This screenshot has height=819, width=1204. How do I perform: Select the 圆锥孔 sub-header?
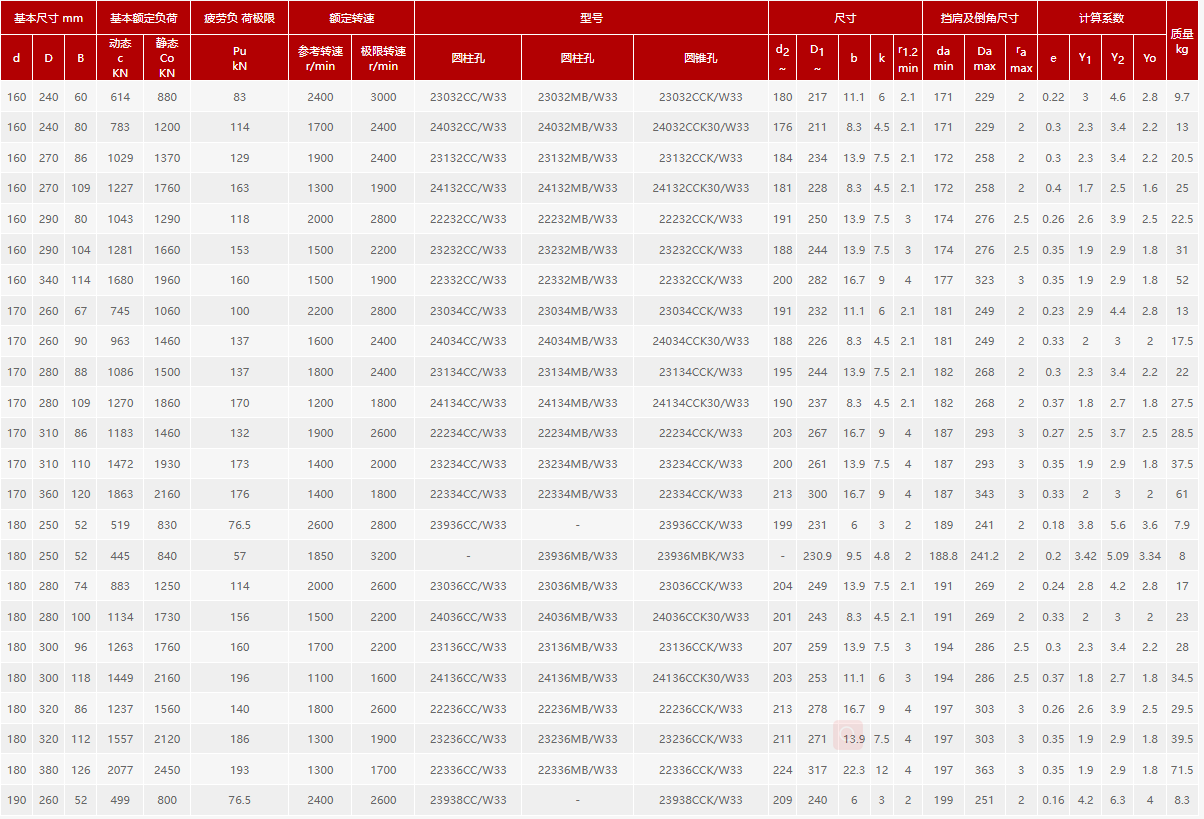pyautogui.click(x=700, y=58)
